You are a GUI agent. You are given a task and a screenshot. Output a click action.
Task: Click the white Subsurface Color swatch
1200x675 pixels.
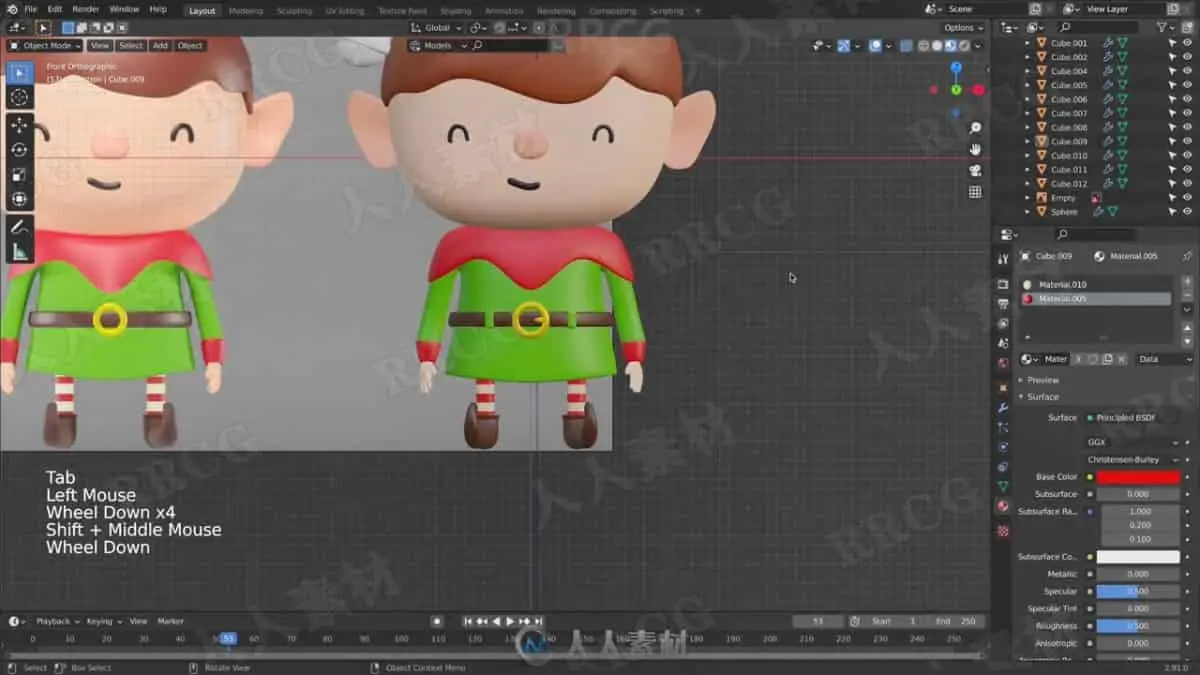click(x=1138, y=557)
